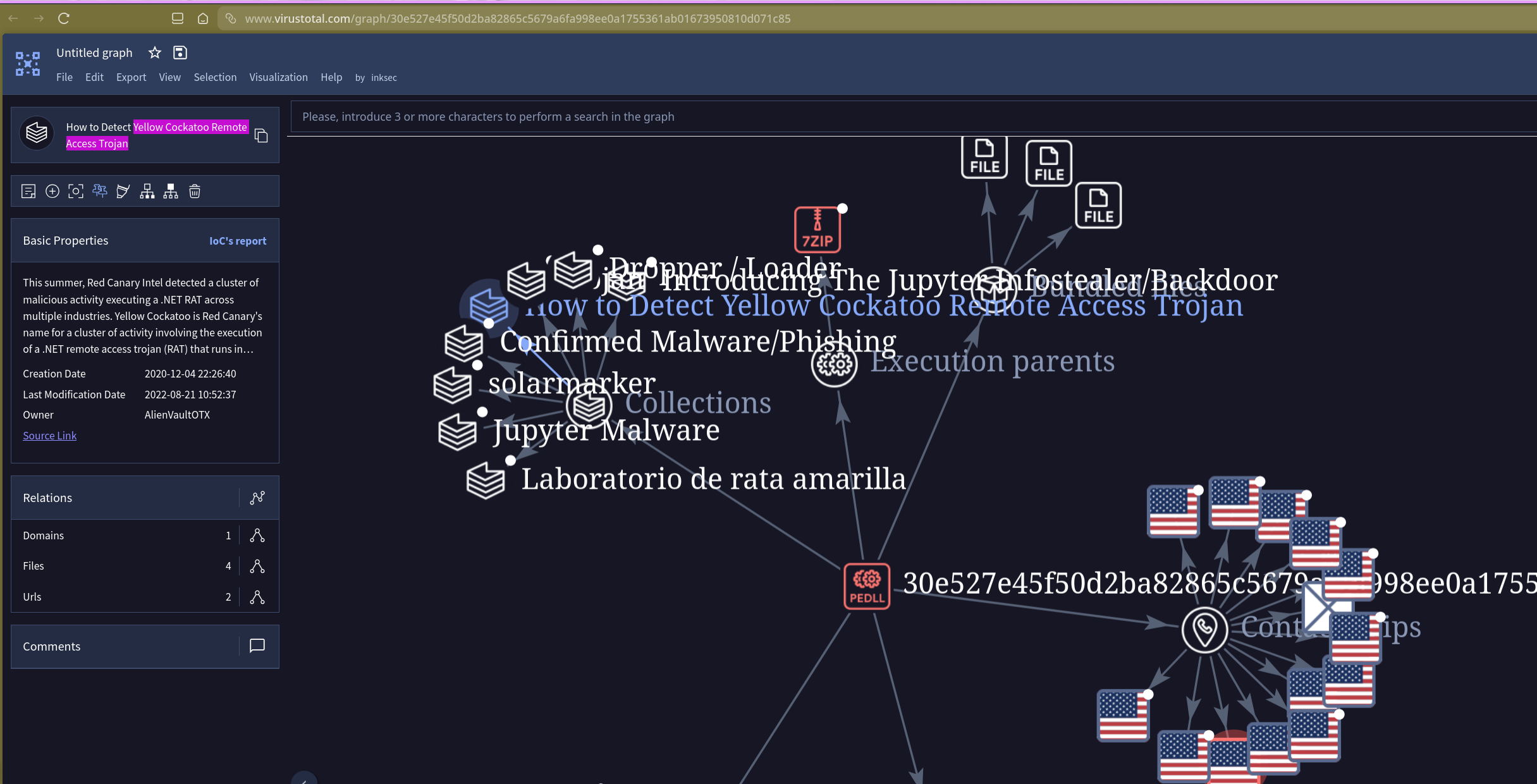The image size is (1537, 784).
Task: Click the graph search input field
Action: [759, 117]
